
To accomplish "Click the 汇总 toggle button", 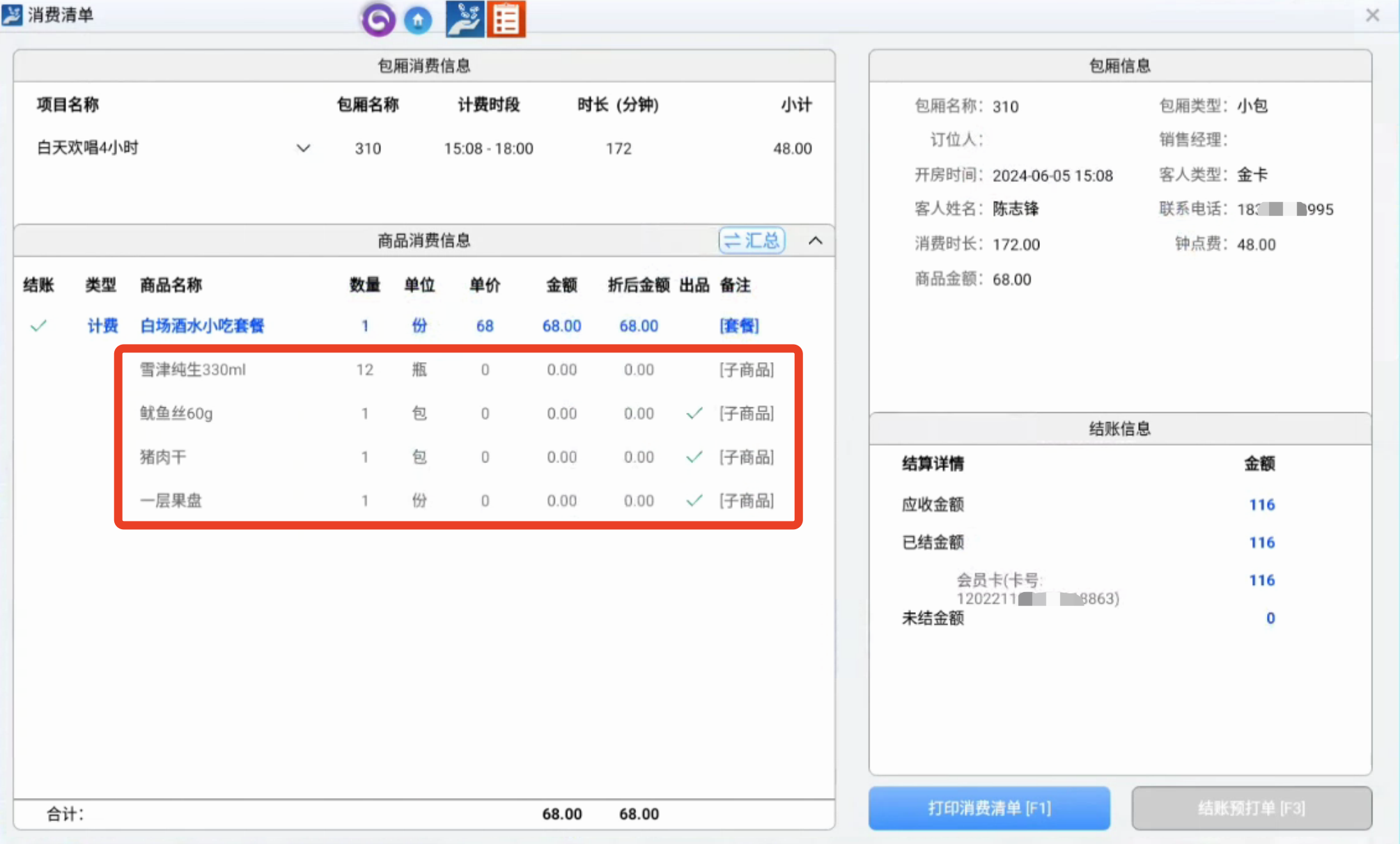I will point(752,241).
